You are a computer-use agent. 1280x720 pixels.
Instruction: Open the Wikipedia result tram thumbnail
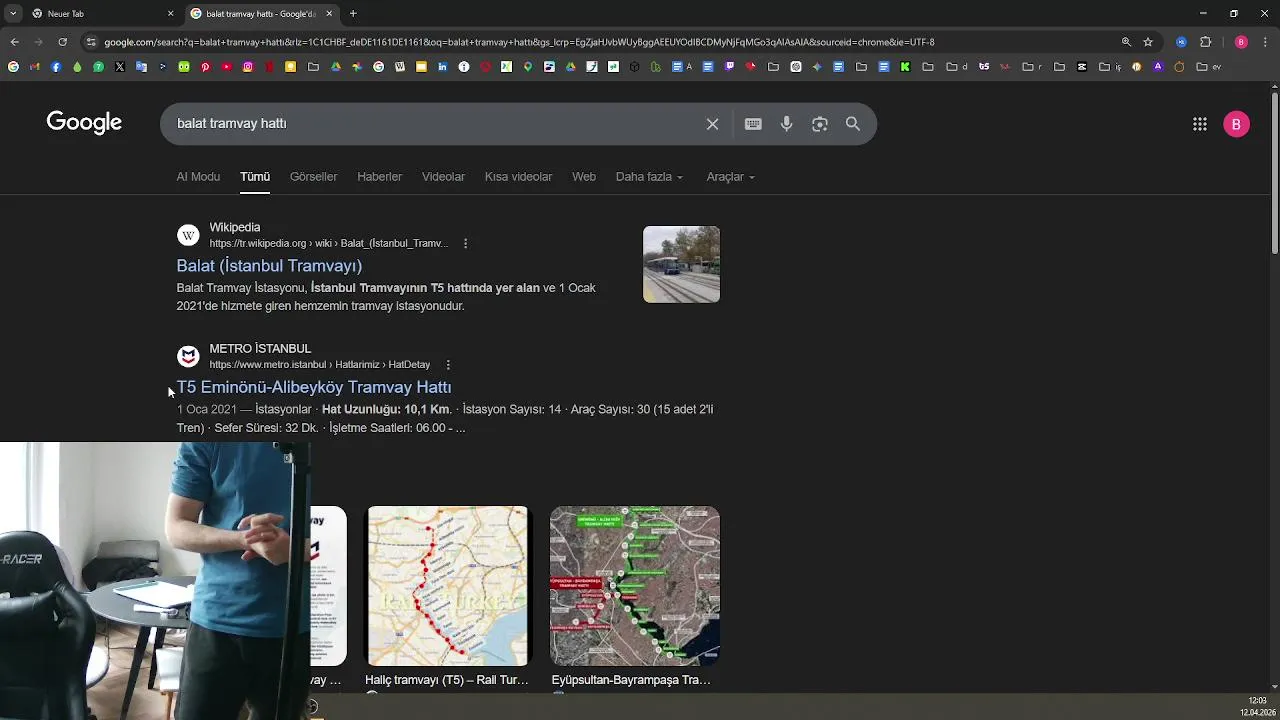pos(681,264)
